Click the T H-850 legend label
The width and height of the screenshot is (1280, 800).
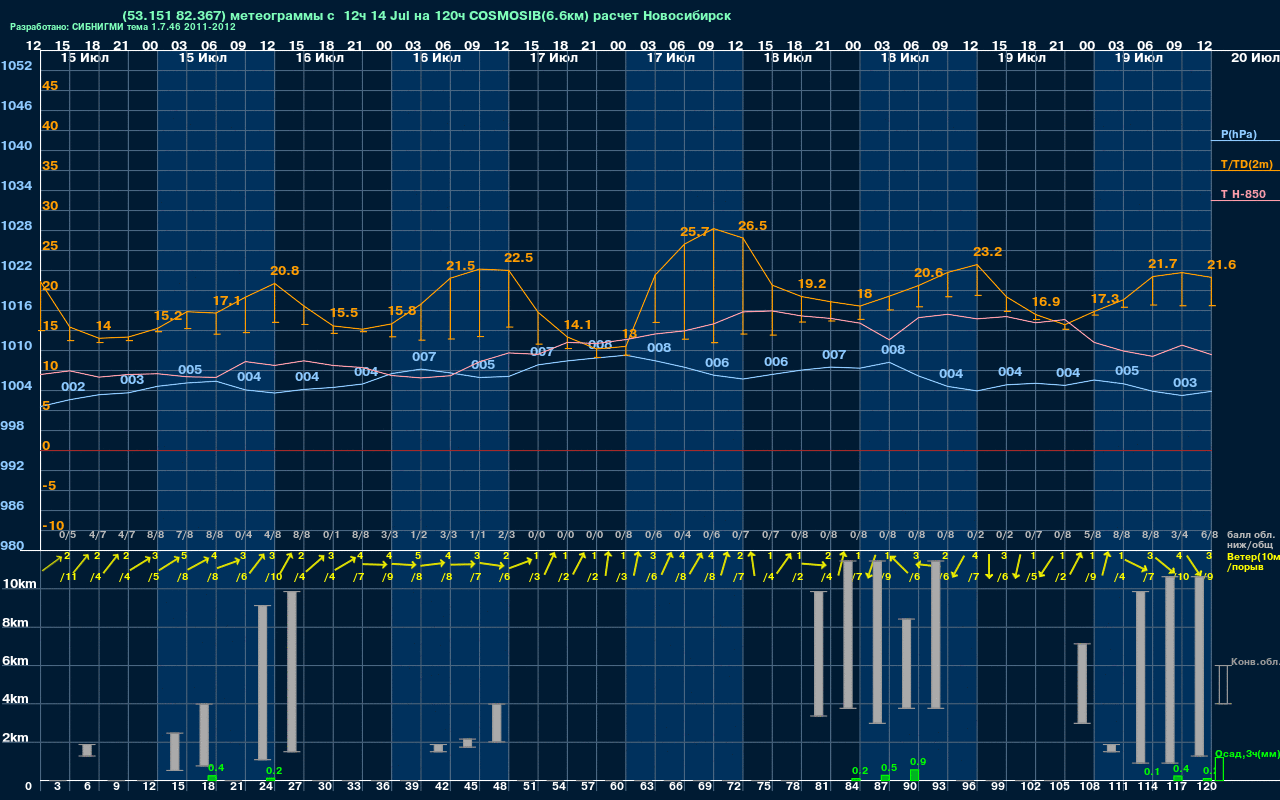(1243, 194)
